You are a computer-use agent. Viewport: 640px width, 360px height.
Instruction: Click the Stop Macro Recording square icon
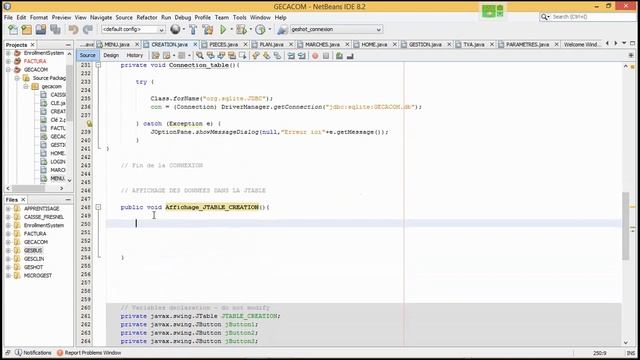click(x=326, y=56)
